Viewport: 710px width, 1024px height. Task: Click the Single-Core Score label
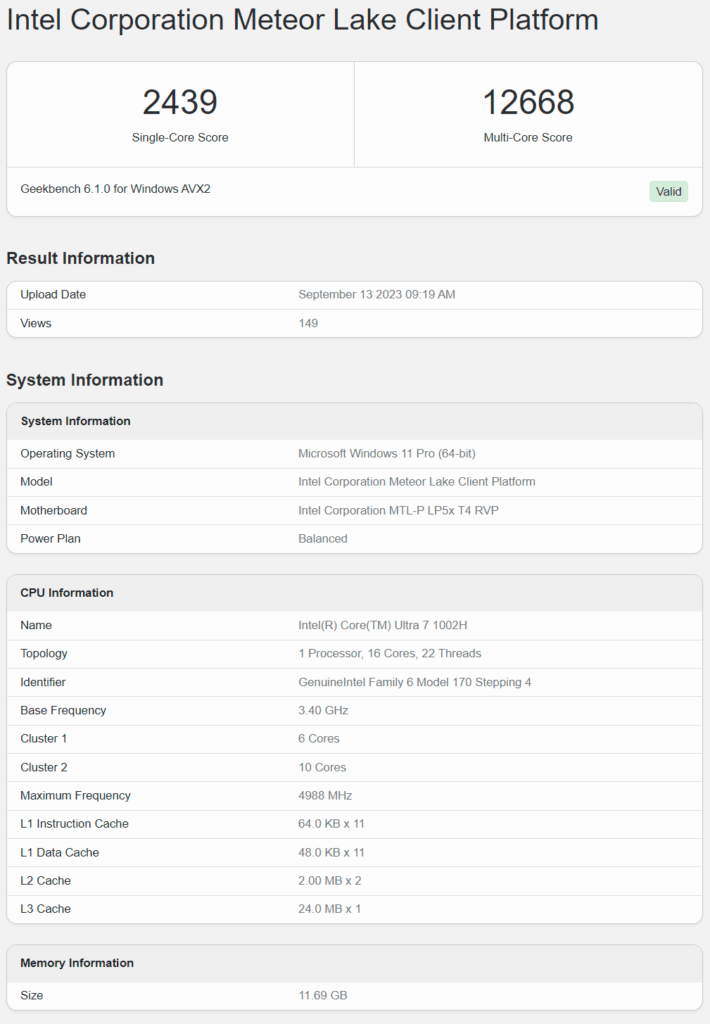point(180,138)
